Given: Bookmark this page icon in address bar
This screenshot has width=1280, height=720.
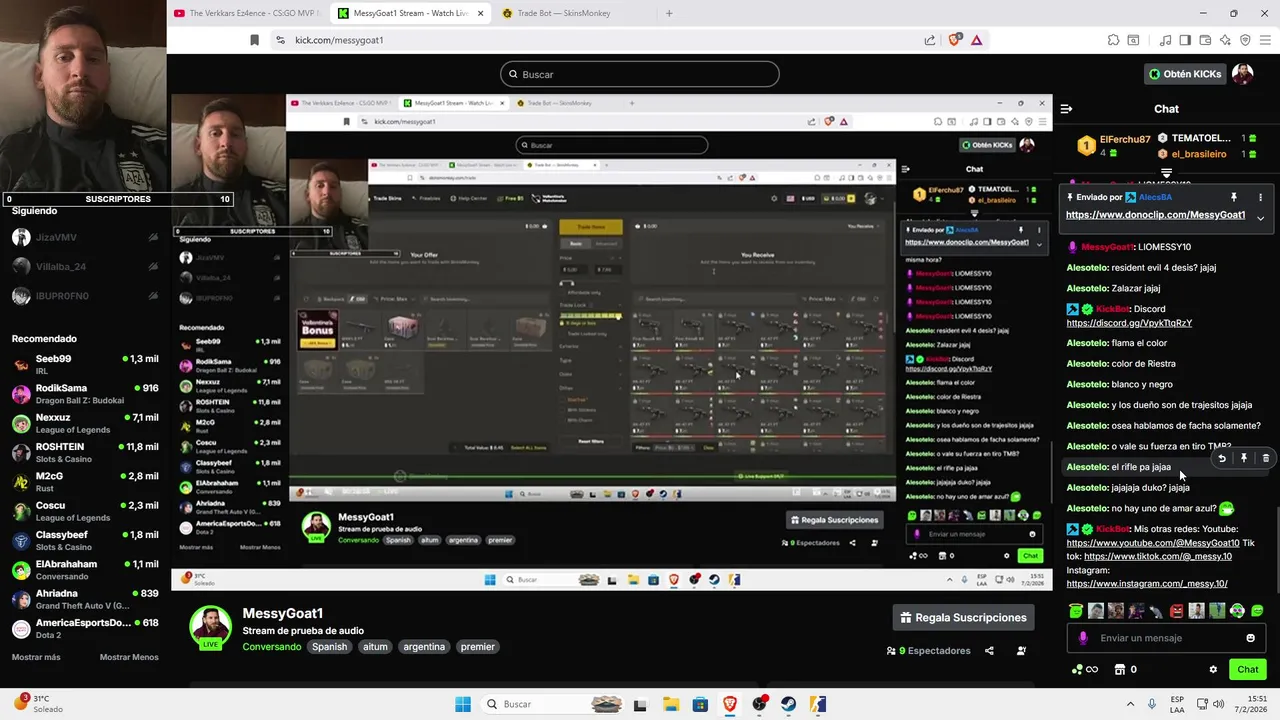Looking at the screenshot, I should pyautogui.click(x=255, y=40).
